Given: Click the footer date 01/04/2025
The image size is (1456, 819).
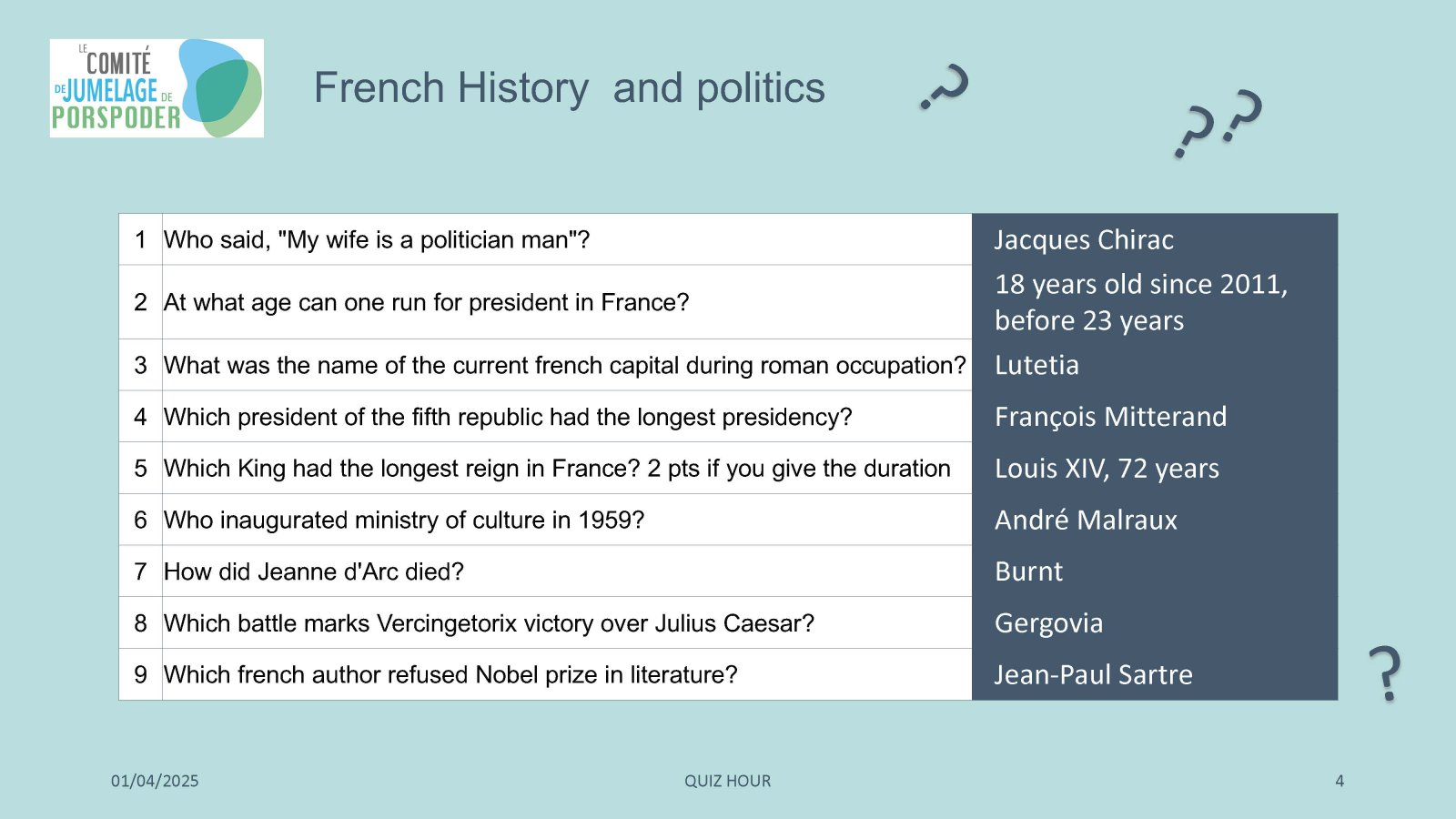Looking at the screenshot, I should [155, 781].
